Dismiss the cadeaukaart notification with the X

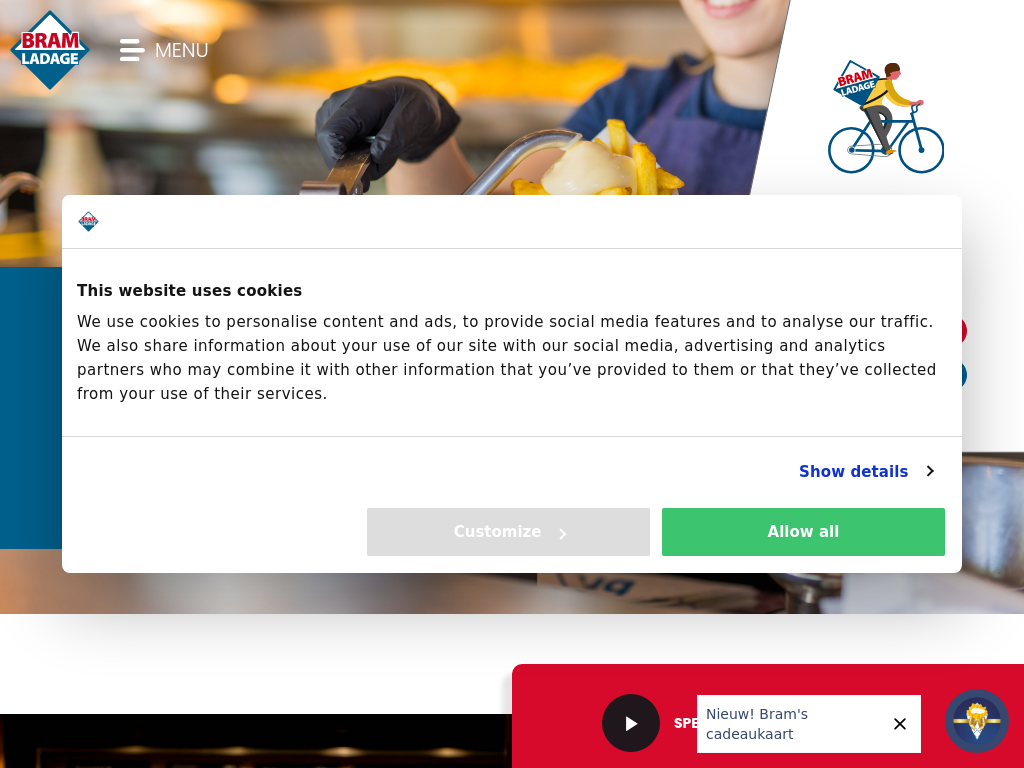tap(900, 724)
